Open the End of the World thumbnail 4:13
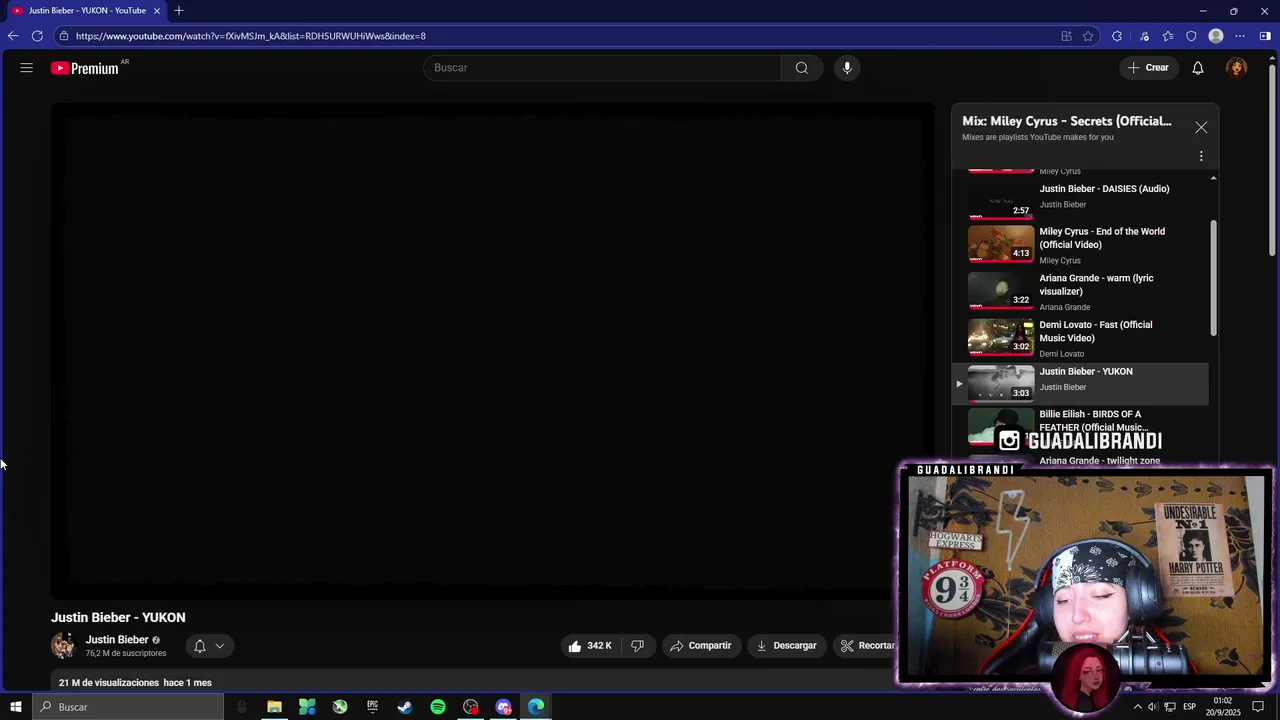The image size is (1280, 720). 1001,243
